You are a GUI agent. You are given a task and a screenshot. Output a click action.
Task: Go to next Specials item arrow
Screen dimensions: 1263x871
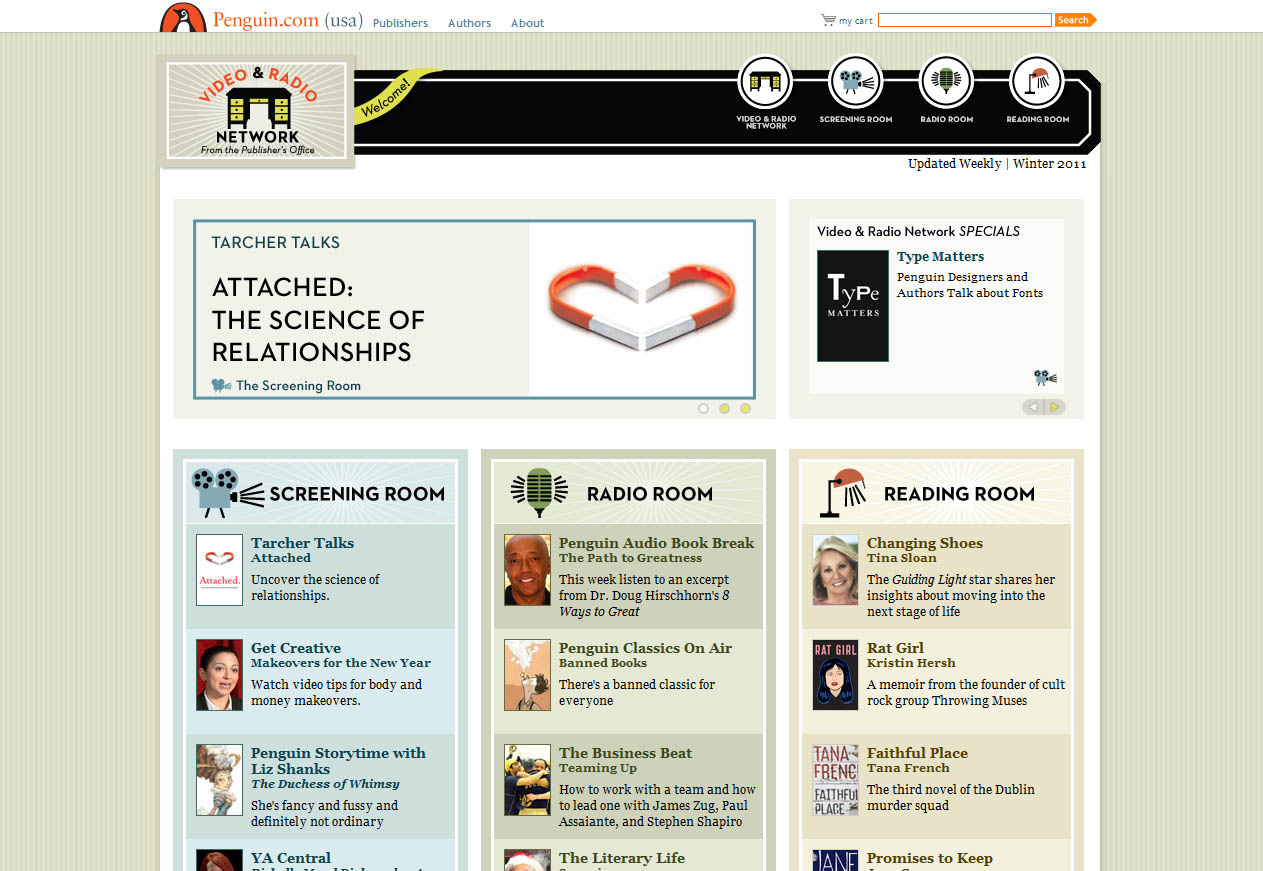[x=1055, y=407]
